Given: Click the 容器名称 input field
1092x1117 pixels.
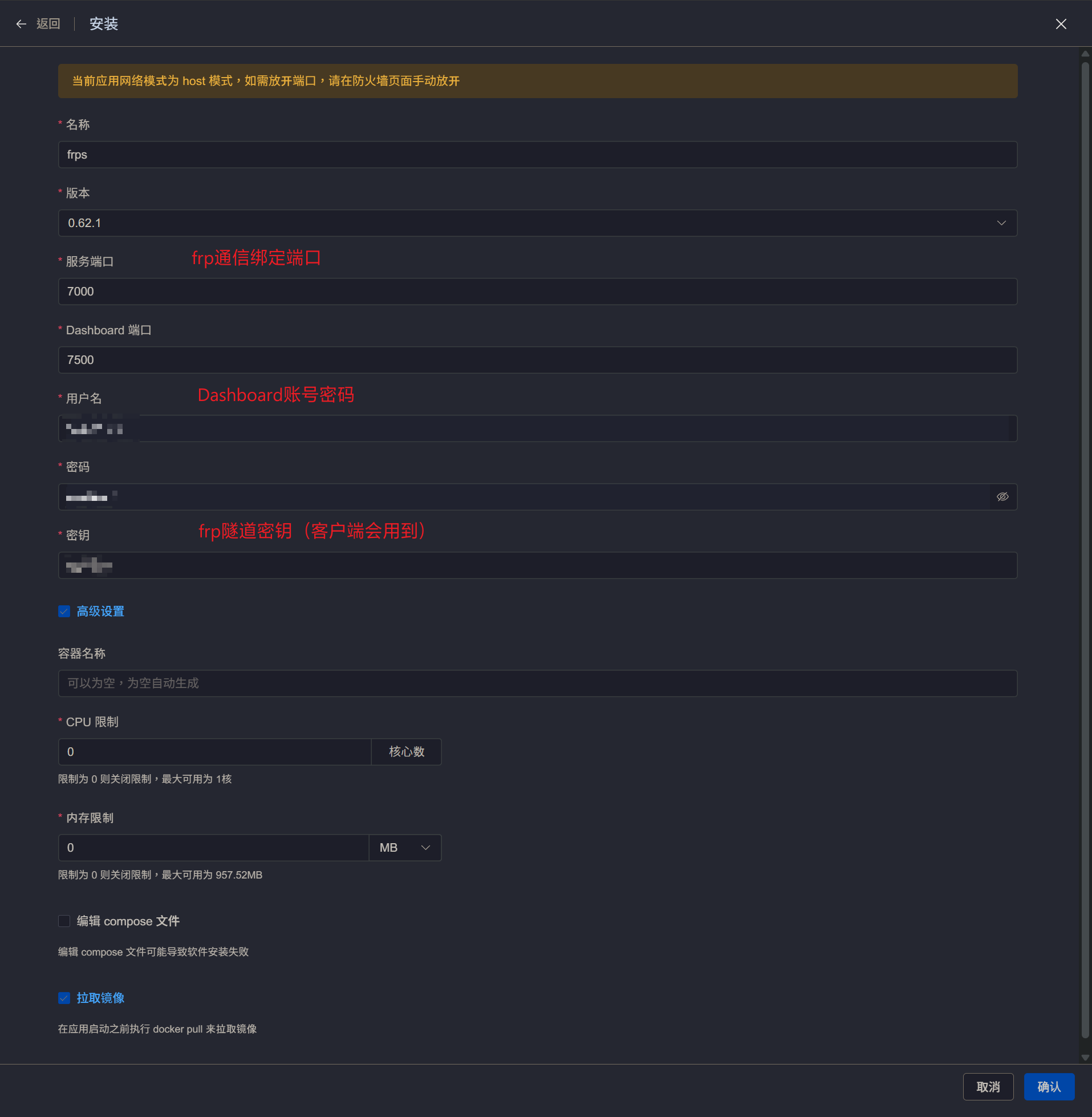Looking at the screenshot, I should (537, 683).
